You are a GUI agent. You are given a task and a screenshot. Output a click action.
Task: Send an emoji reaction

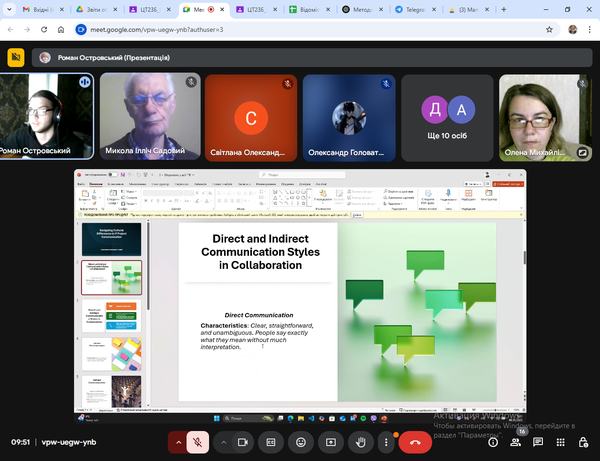(x=300, y=441)
